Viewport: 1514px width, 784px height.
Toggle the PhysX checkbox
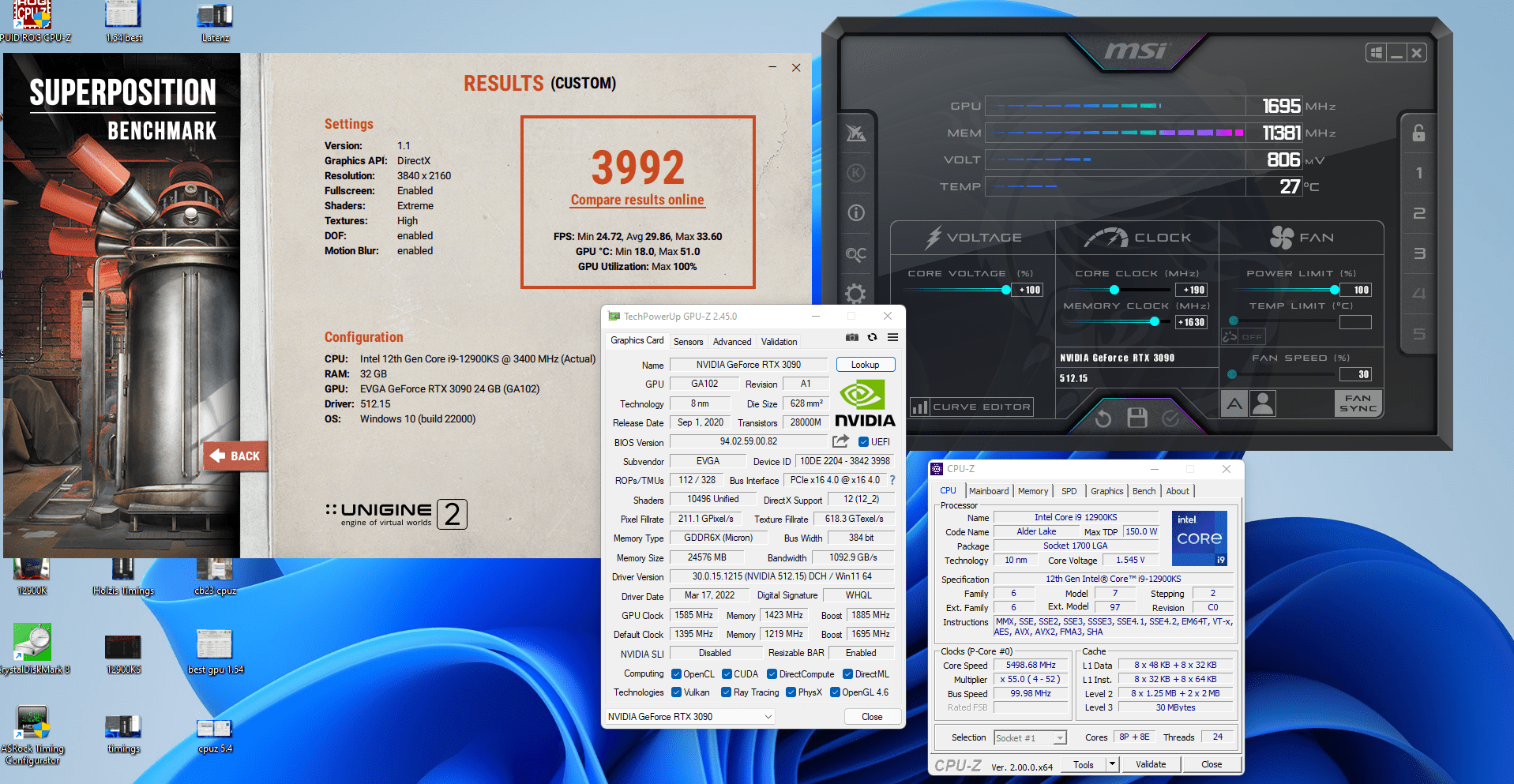tap(791, 692)
